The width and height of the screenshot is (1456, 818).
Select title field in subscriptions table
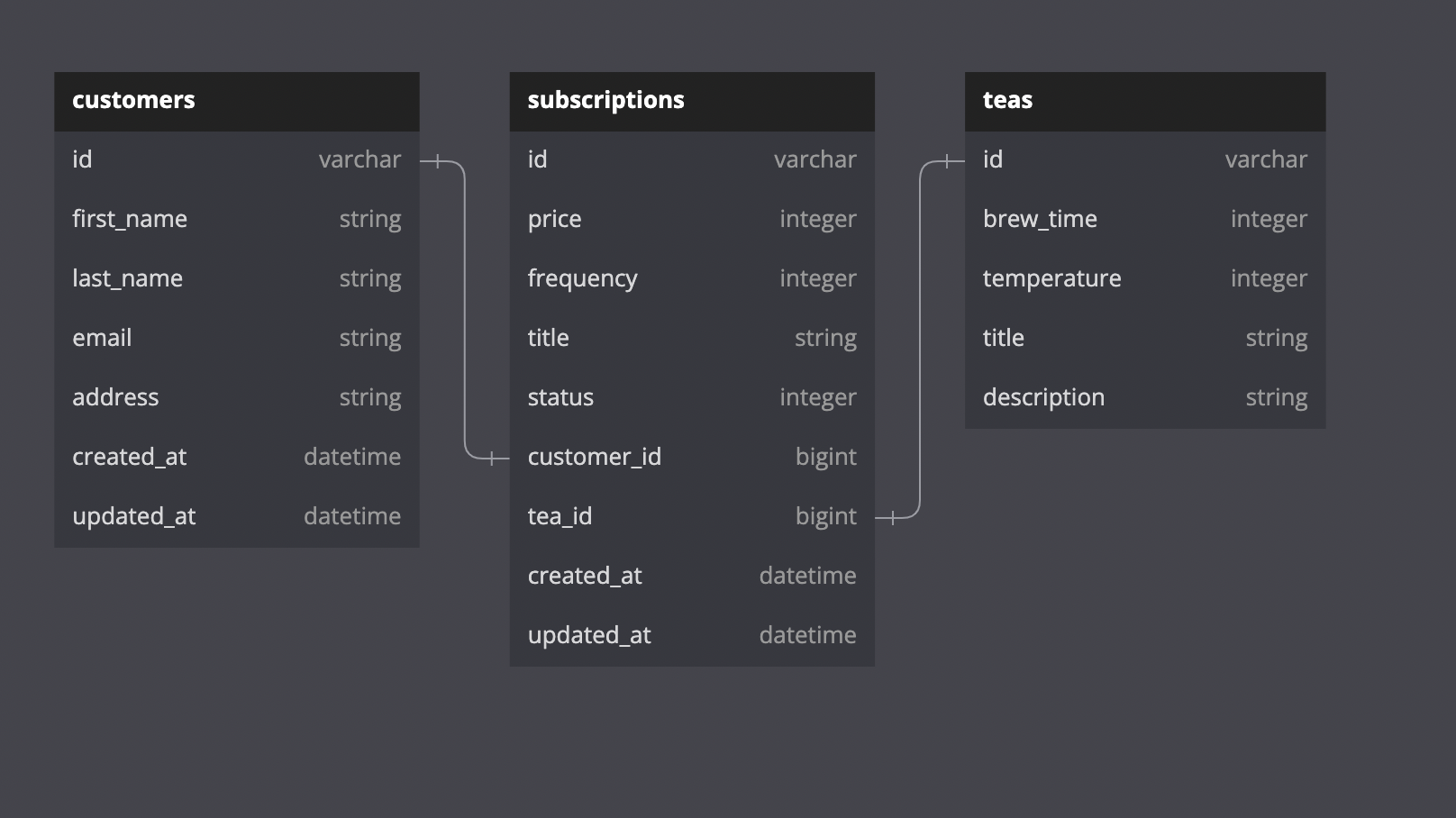(x=692, y=338)
